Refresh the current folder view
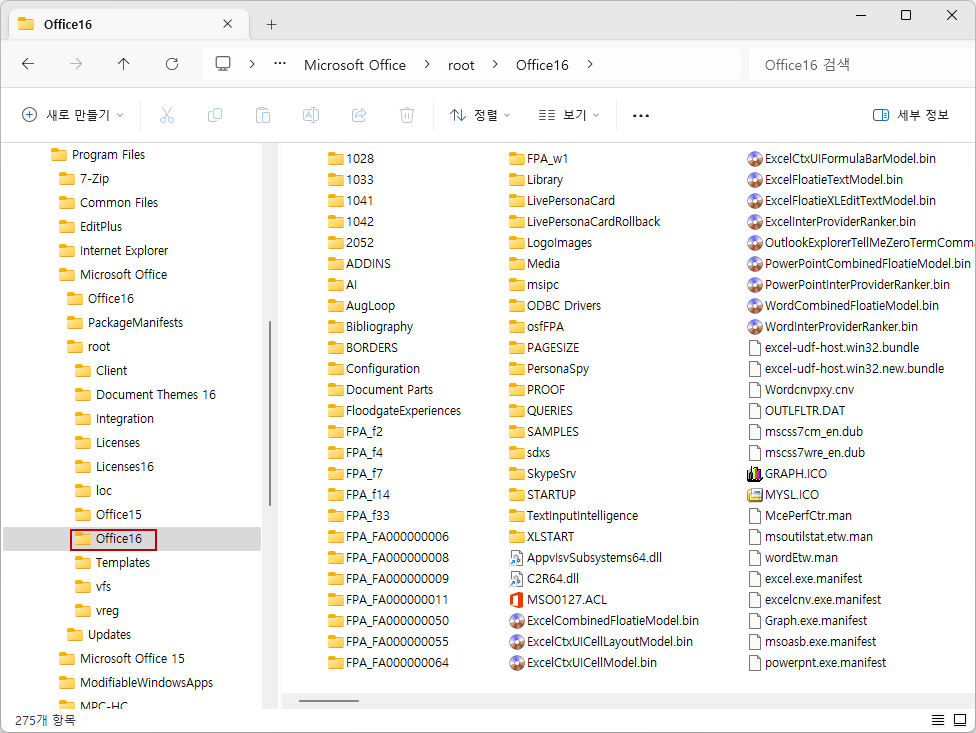The image size is (976, 733). tap(172, 64)
